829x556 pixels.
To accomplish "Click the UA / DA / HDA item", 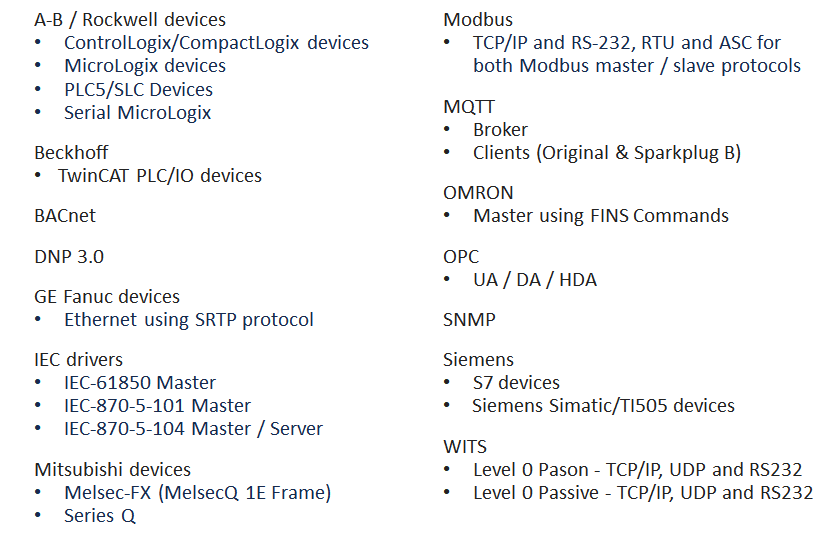I will (535, 280).
